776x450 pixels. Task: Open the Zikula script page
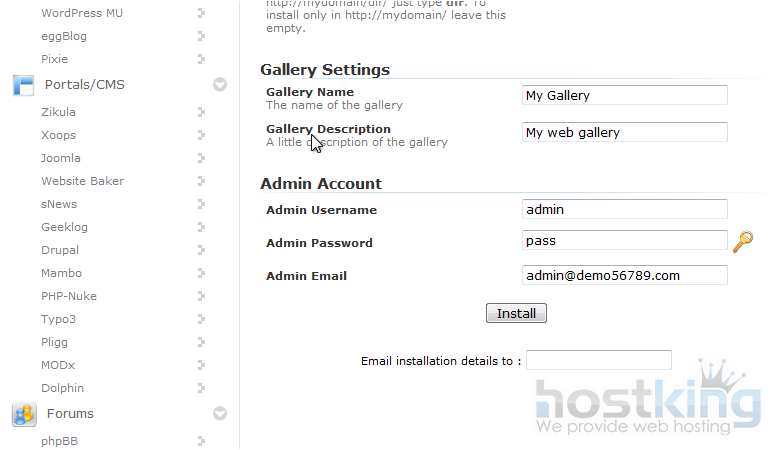pos(58,112)
